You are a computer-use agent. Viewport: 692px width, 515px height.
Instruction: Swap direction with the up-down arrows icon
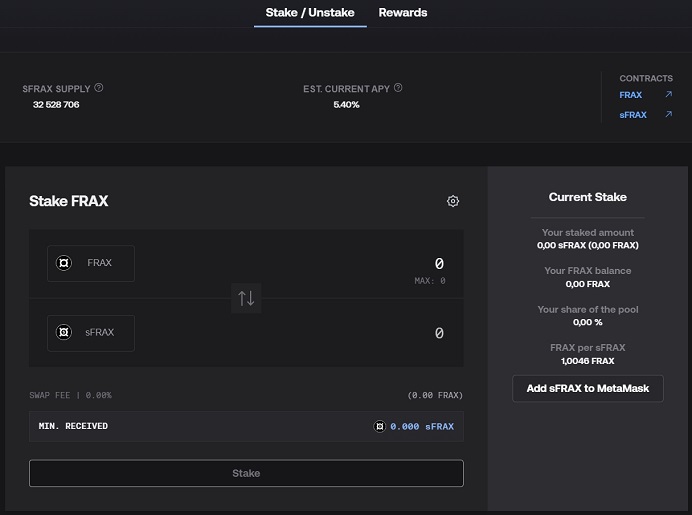246,298
